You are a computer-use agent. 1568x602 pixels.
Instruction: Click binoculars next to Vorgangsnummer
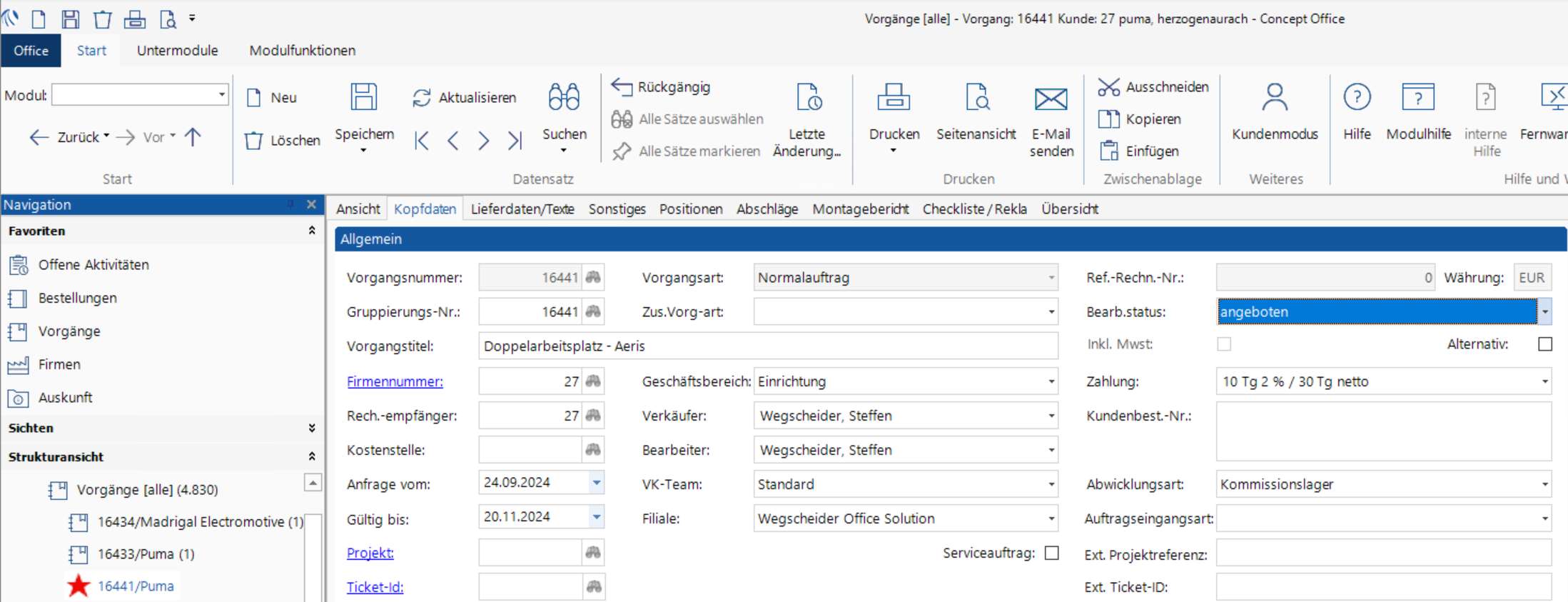tap(593, 277)
